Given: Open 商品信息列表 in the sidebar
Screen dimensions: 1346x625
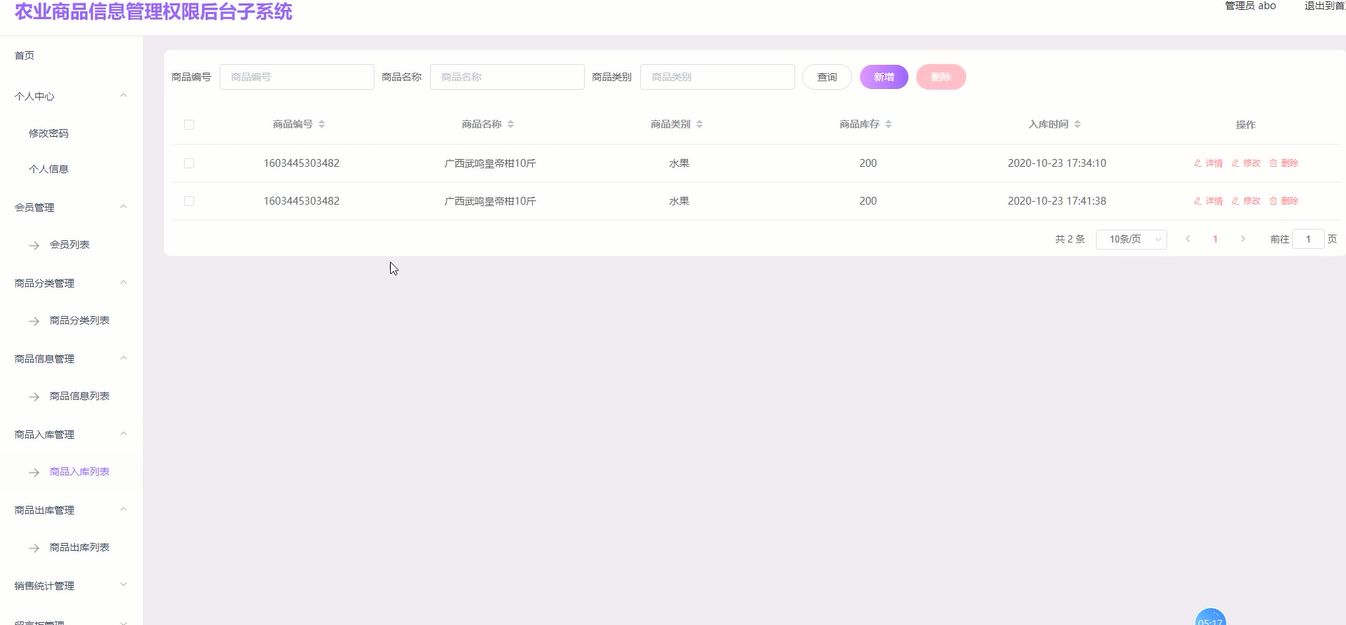Looking at the screenshot, I should click(x=80, y=397).
